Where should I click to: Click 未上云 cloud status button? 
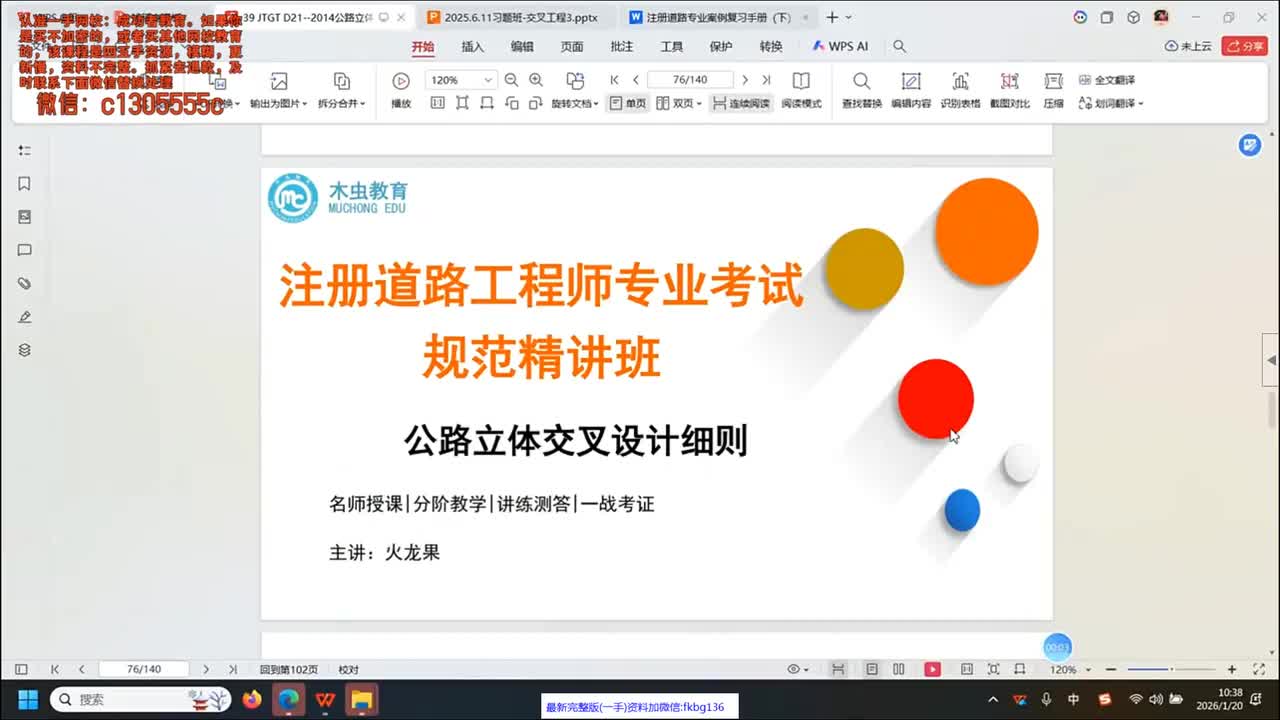(x=1188, y=46)
